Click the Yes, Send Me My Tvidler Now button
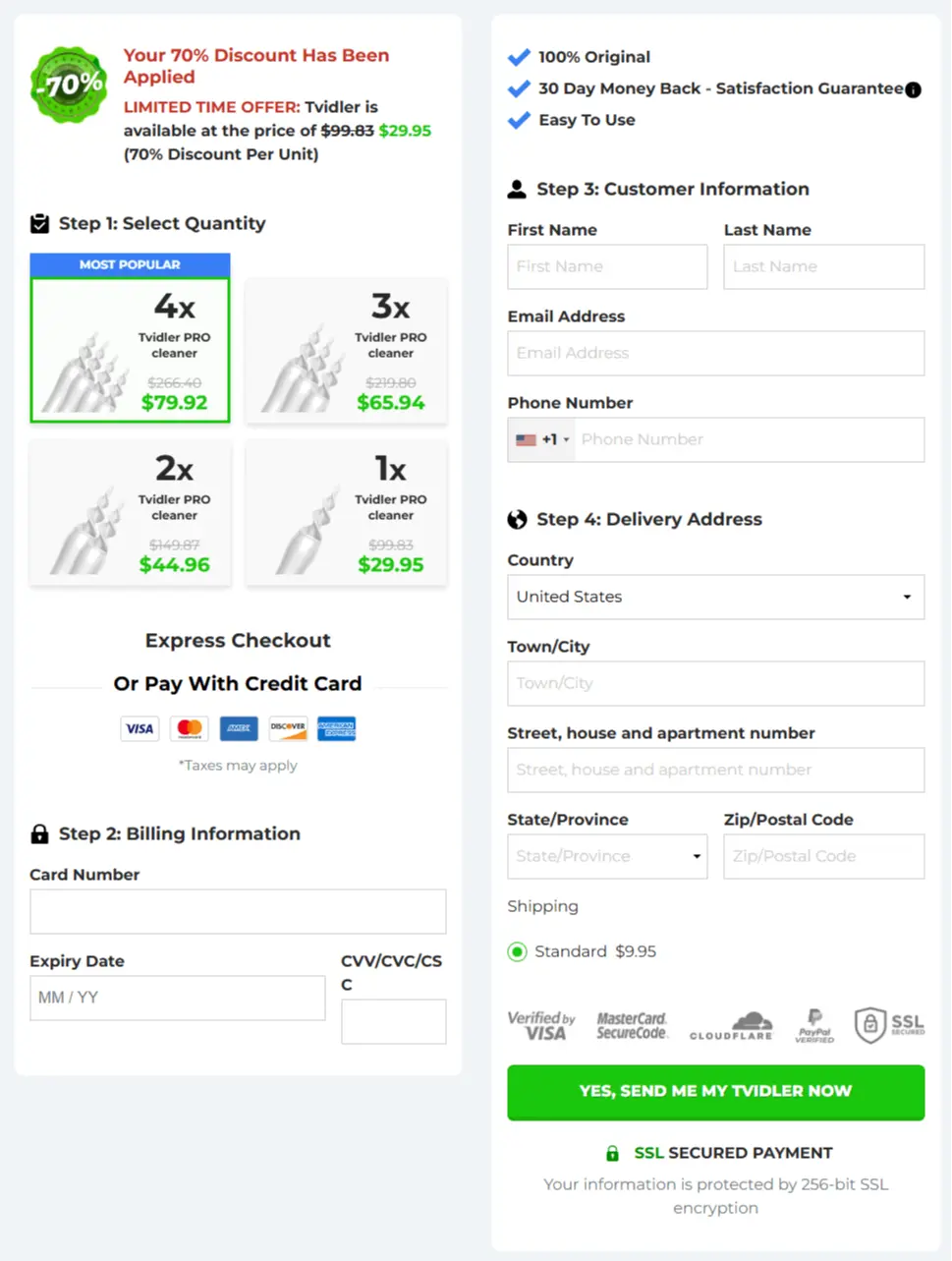This screenshot has width=952, height=1261. 715,1092
